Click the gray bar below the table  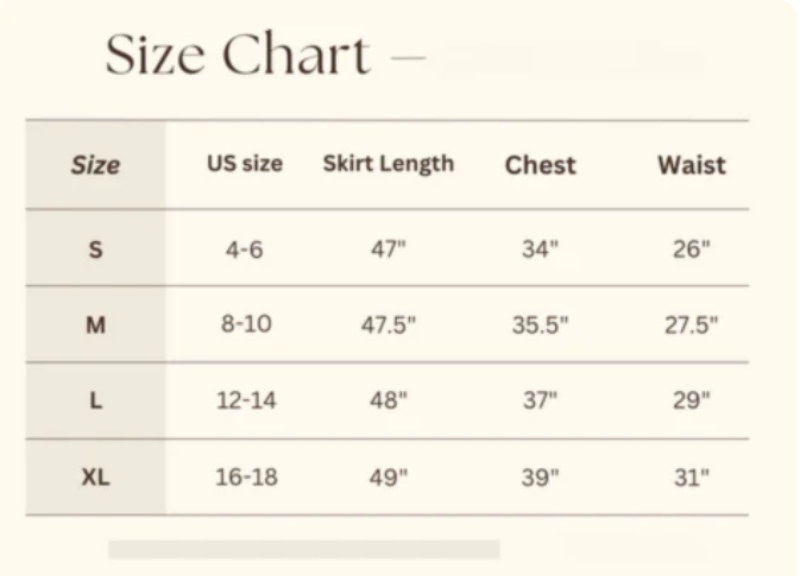coord(303,549)
